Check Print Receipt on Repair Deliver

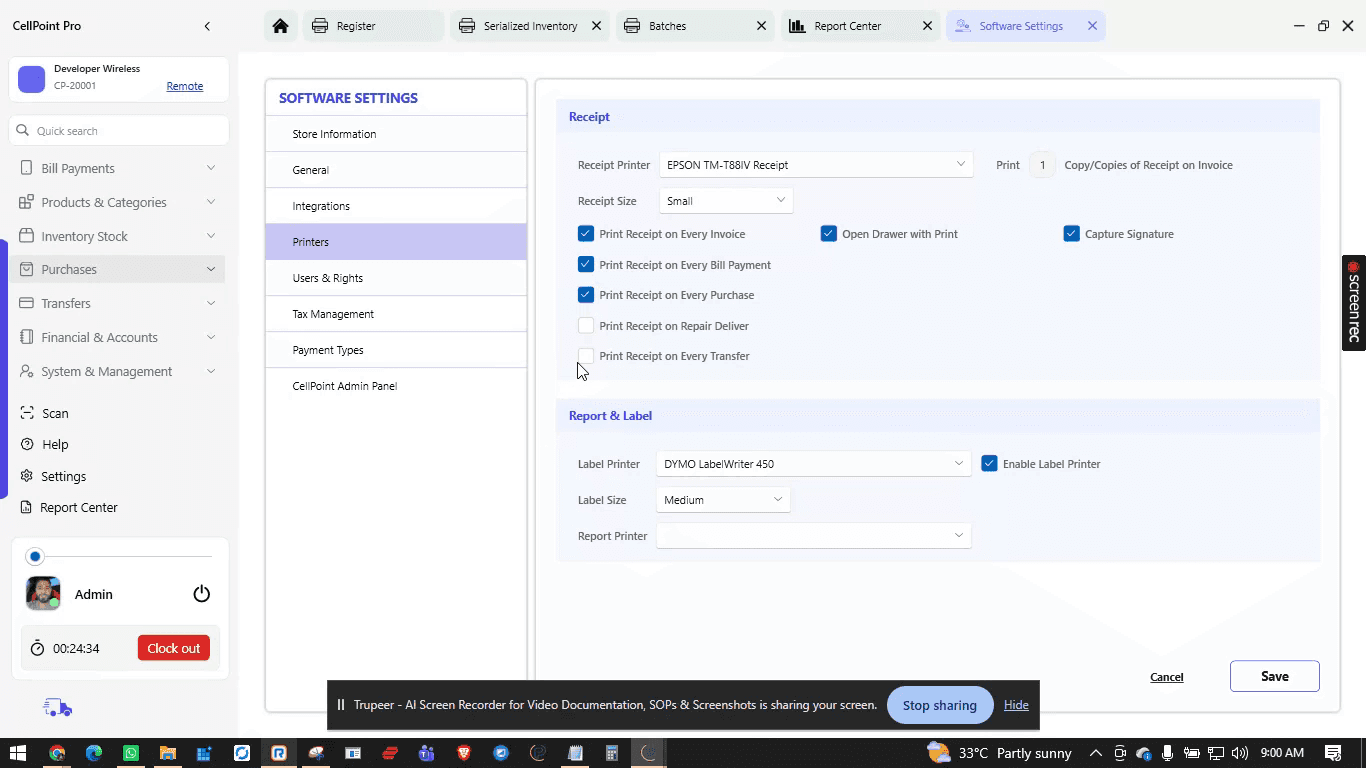(586, 326)
